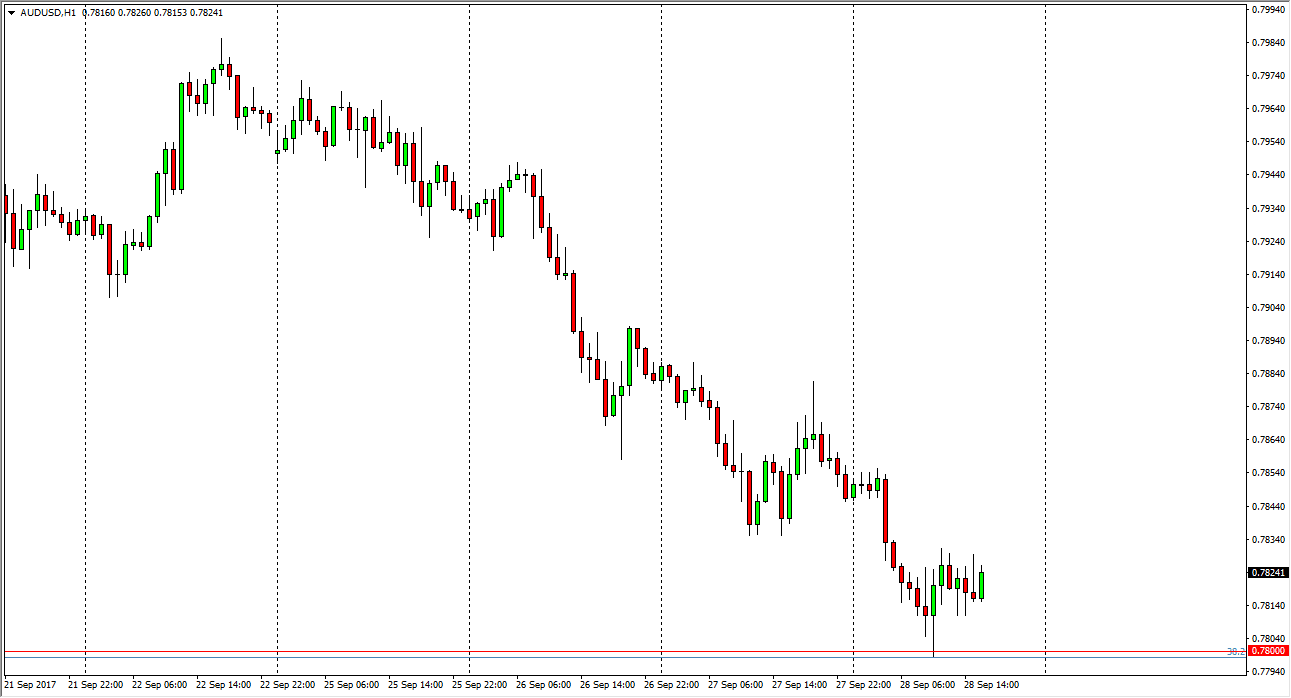Click the 28 Sep 14:00 time label
The image size is (1291, 698).
(x=991, y=686)
